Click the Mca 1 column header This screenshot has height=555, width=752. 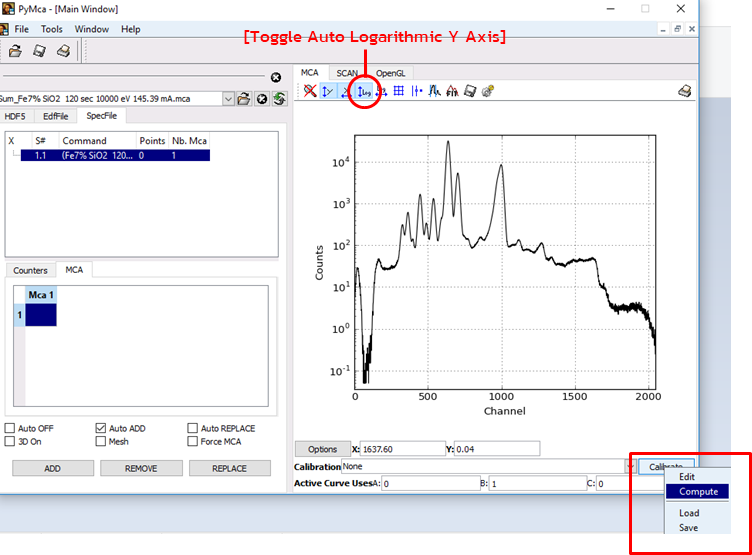[41, 295]
